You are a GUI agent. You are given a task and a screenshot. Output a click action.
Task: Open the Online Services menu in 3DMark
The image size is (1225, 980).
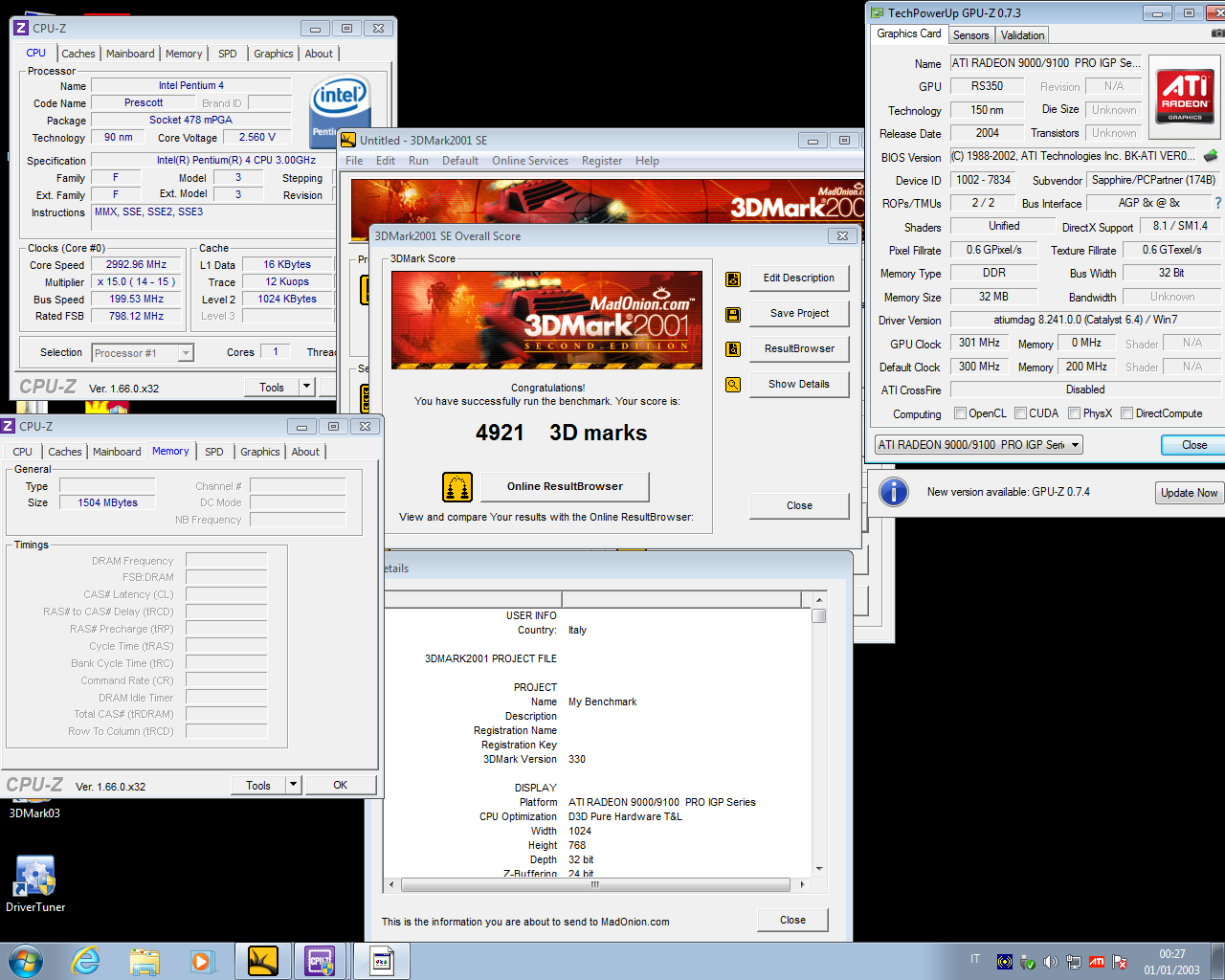pyautogui.click(x=530, y=161)
